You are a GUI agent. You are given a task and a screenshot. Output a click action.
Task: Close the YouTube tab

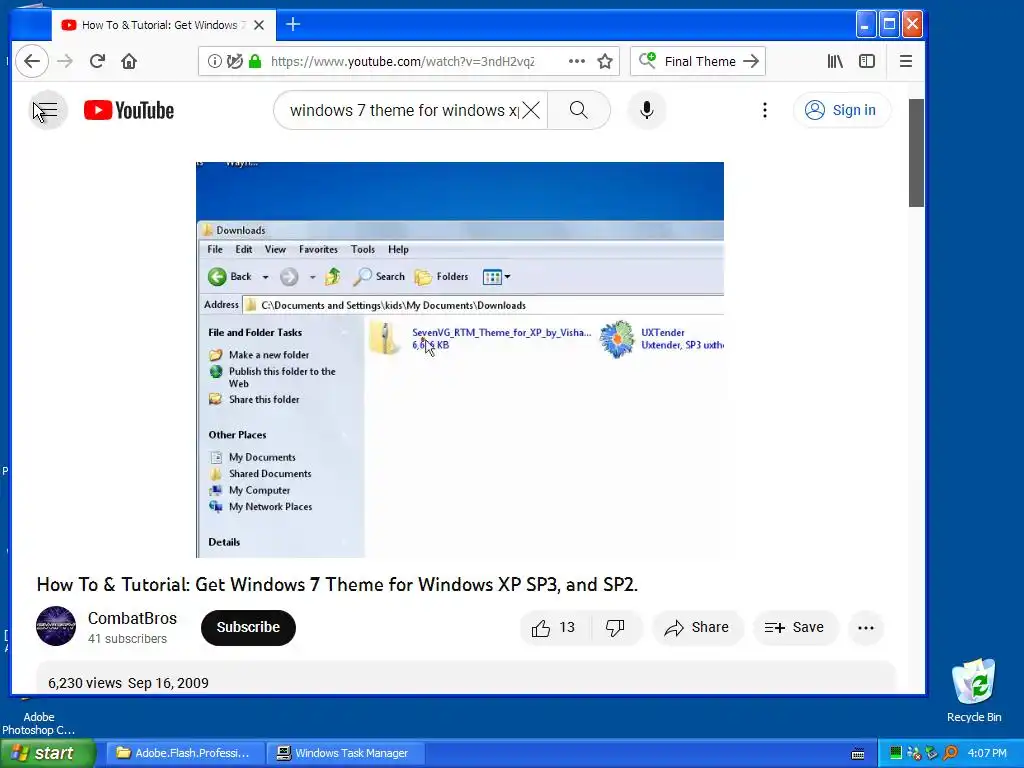[259, 25]
